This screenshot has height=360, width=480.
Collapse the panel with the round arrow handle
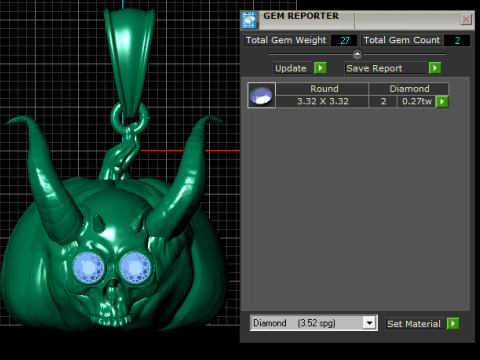(357, 54)
